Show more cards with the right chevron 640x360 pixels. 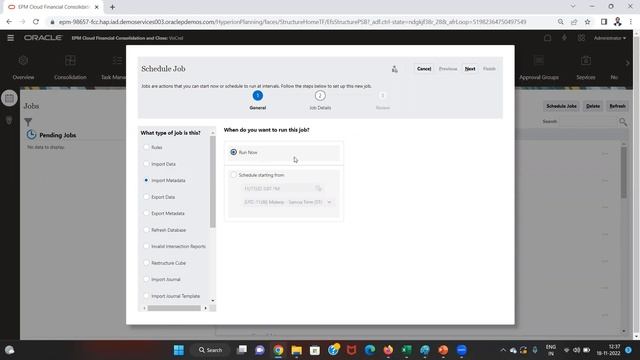[627, 63]
